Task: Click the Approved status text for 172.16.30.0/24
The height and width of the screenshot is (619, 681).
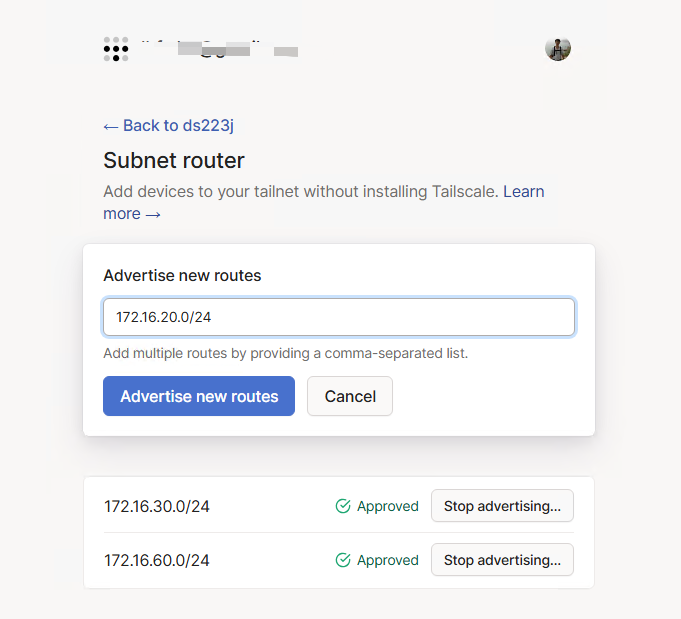Action: point(388,506)
